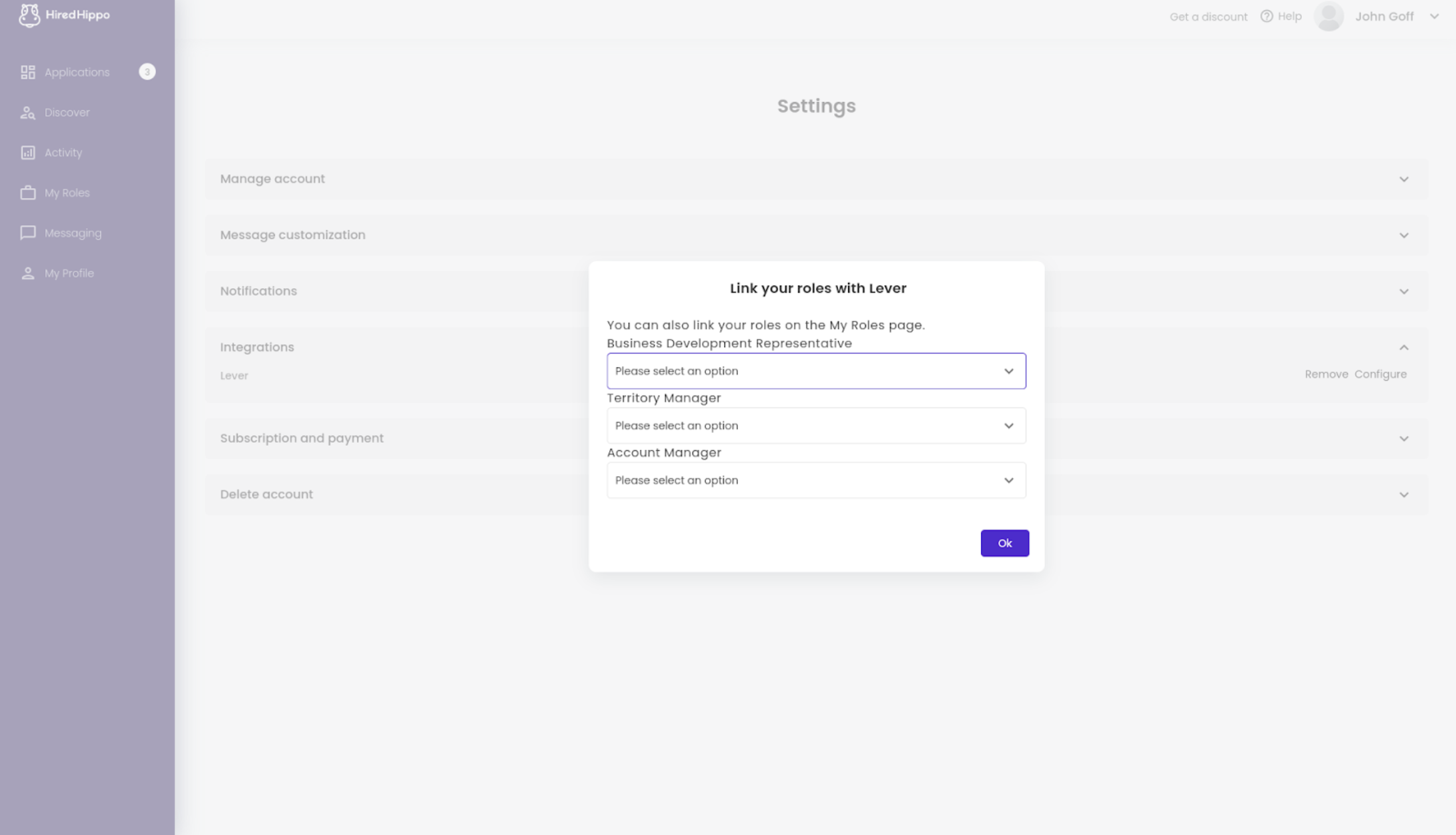Image resolution: width=1456 pixels, height=835 pixels.
Task: Open the John Goff account menu
Action: click(x=1385, y=16)
